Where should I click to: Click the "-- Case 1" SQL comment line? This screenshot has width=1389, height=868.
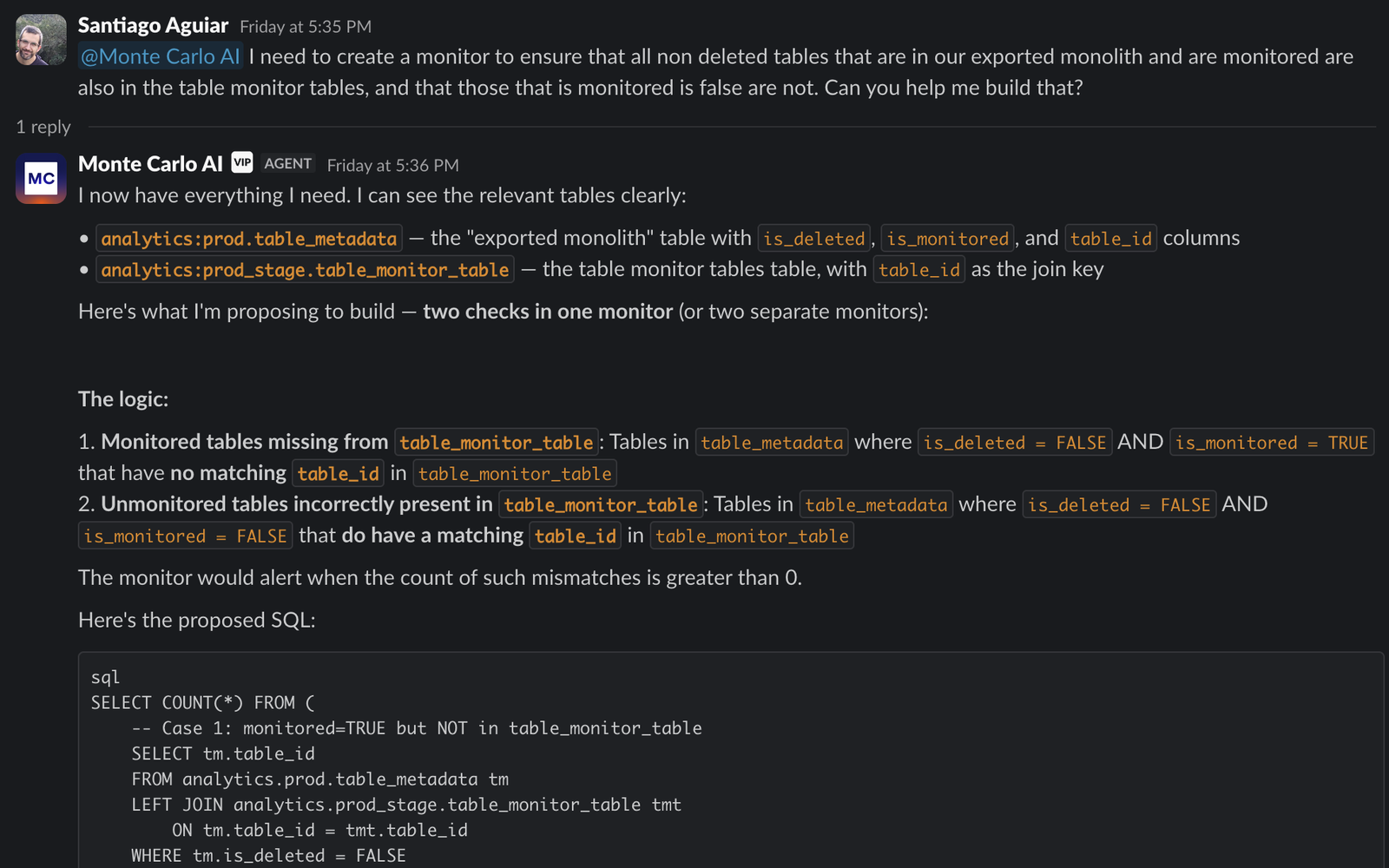417,728
